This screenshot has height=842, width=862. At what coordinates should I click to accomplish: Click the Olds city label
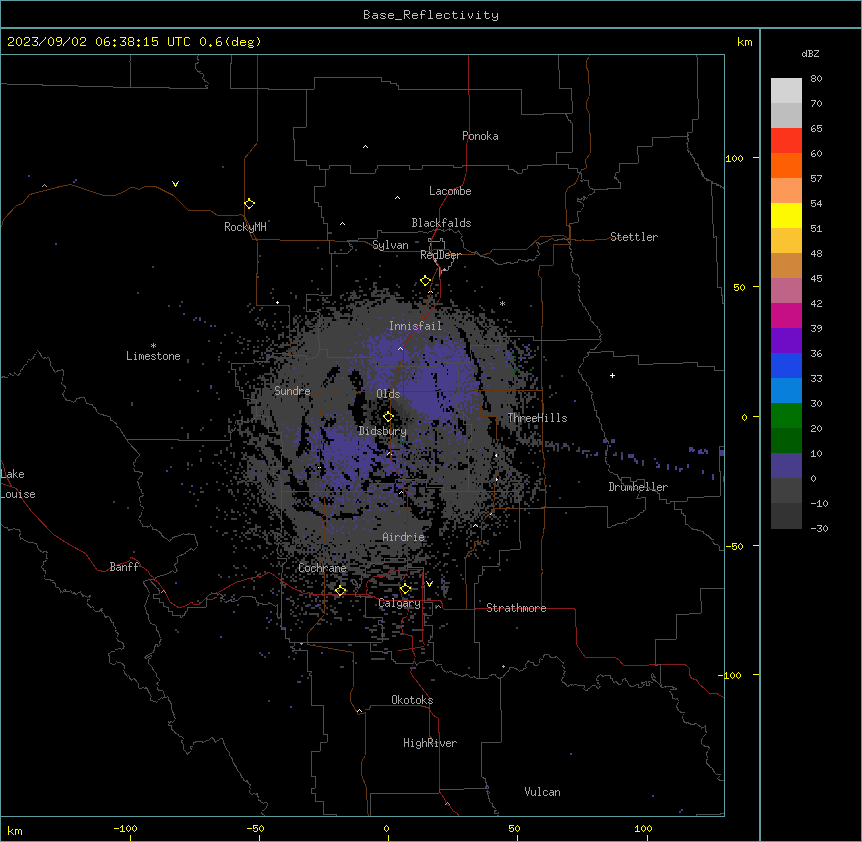[388, 394]
